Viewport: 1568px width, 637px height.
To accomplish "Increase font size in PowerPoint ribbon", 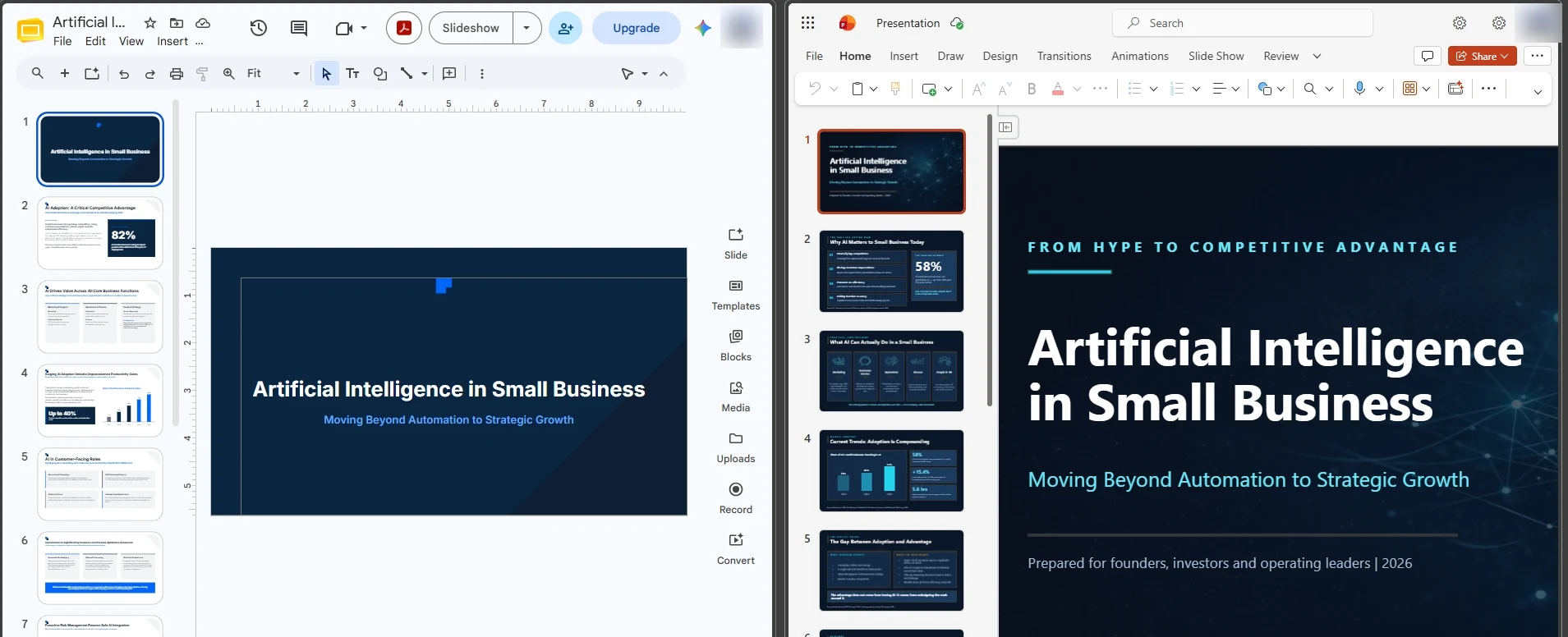I will 978,89.
